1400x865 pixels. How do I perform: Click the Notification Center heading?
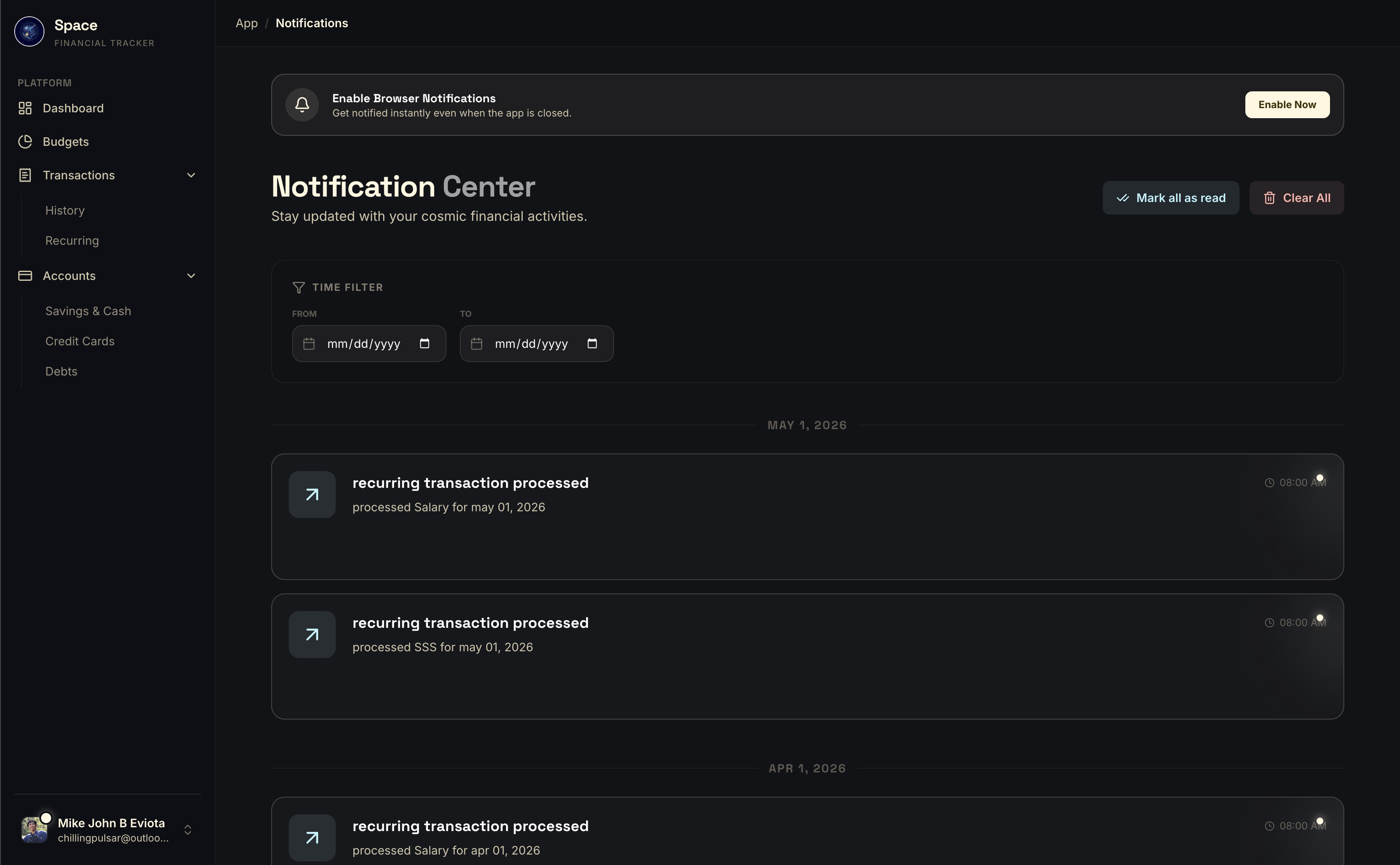[x=403, y=186]
